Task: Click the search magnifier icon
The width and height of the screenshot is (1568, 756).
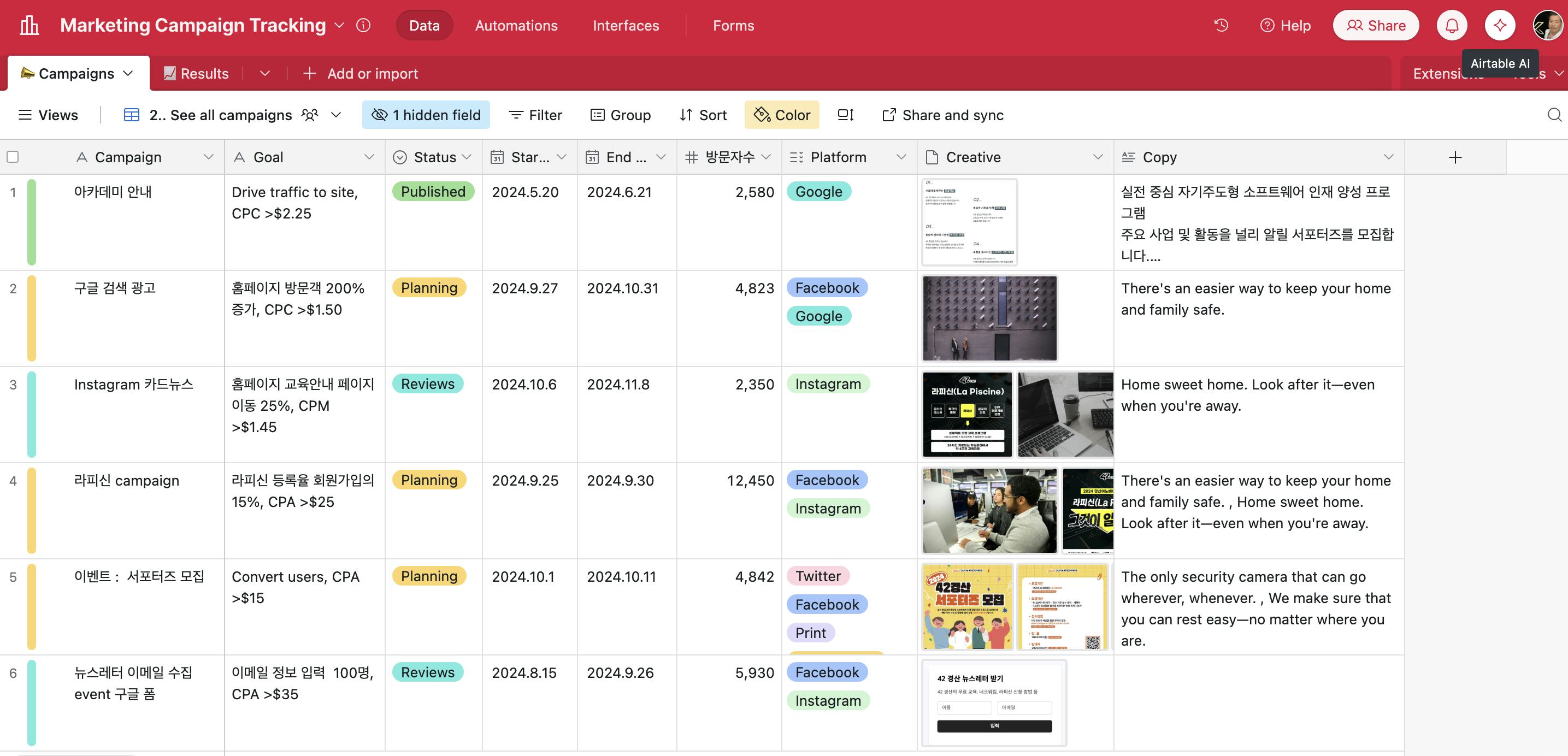Action: [1554, 115]
